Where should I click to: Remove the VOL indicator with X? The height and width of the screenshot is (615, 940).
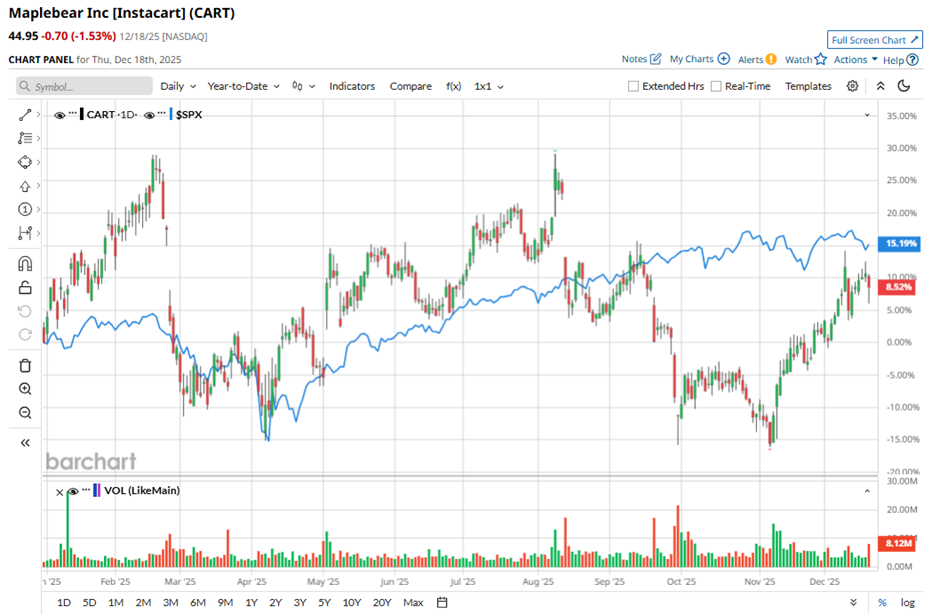point(59,492)
